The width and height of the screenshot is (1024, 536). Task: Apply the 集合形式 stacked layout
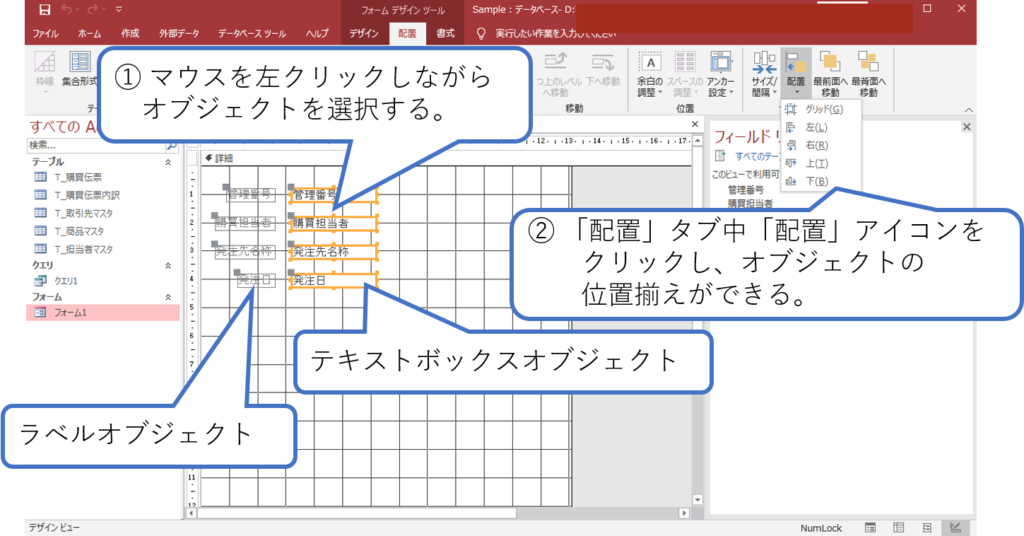(80, 69)
